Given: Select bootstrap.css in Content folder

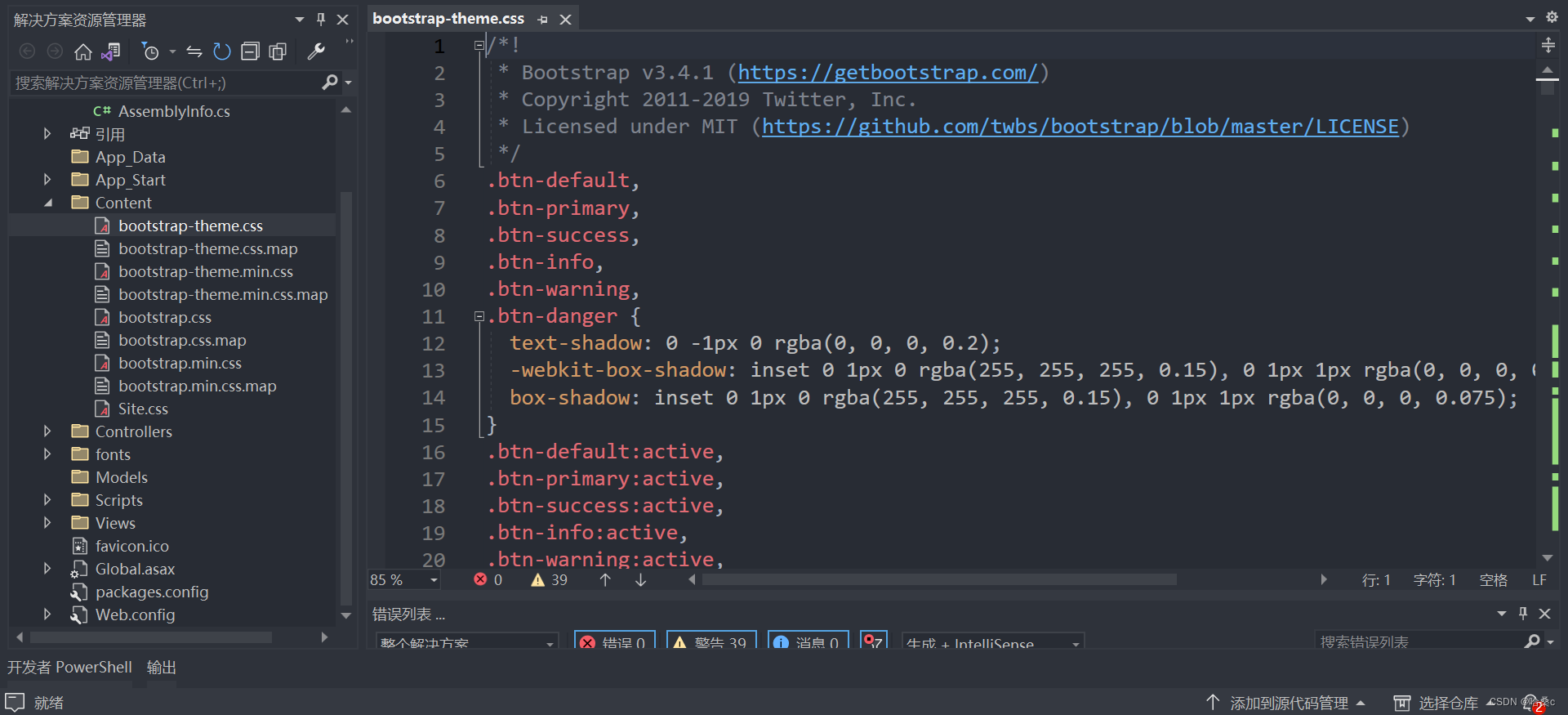Looking at the screenshot, I should click(x=164, y=317).
